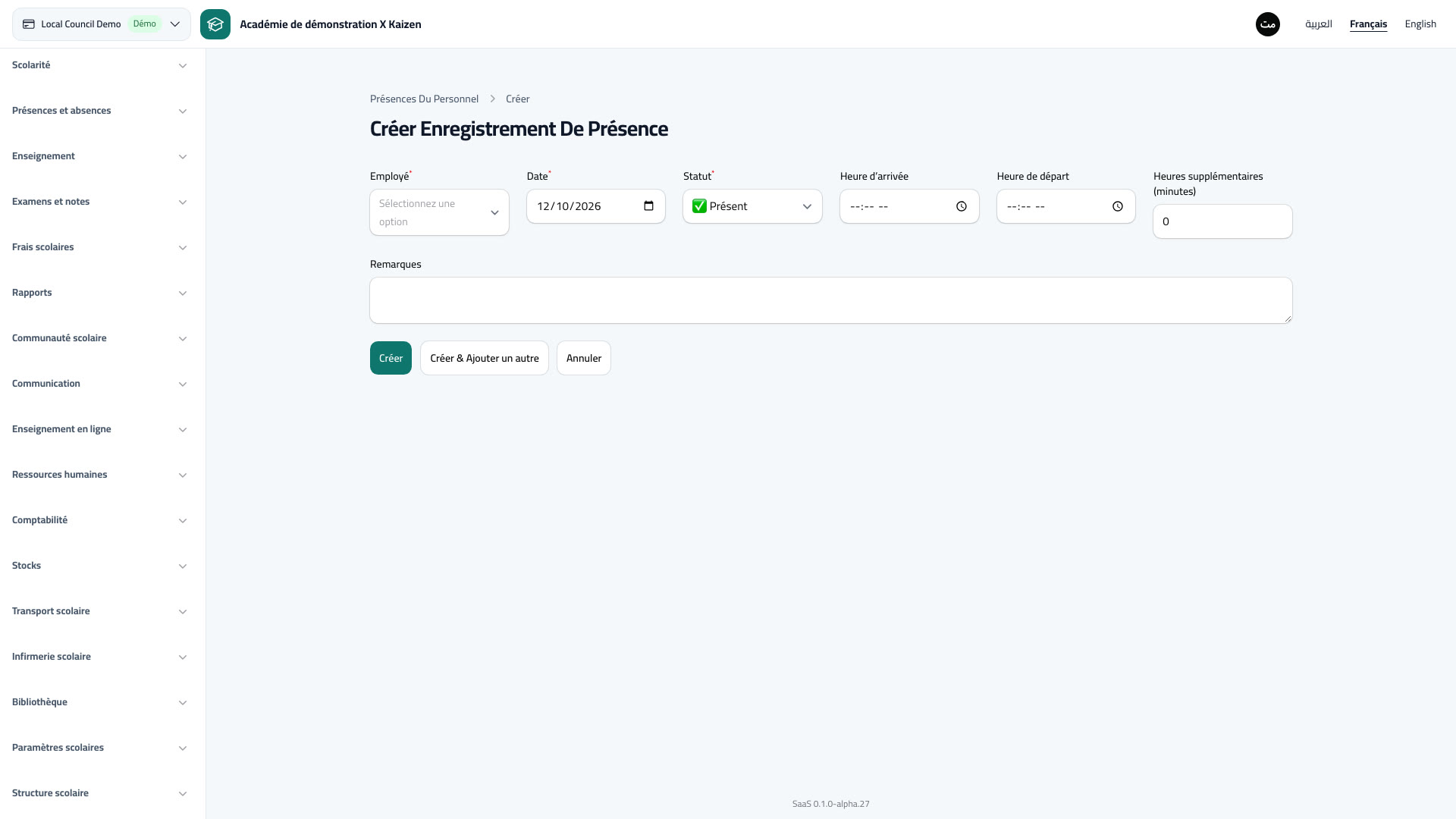This screenshot has width=1456, height=819.
Task: Click the Heure d'arrivée time field
Action: pyautogui.click(x=909, y=206)
